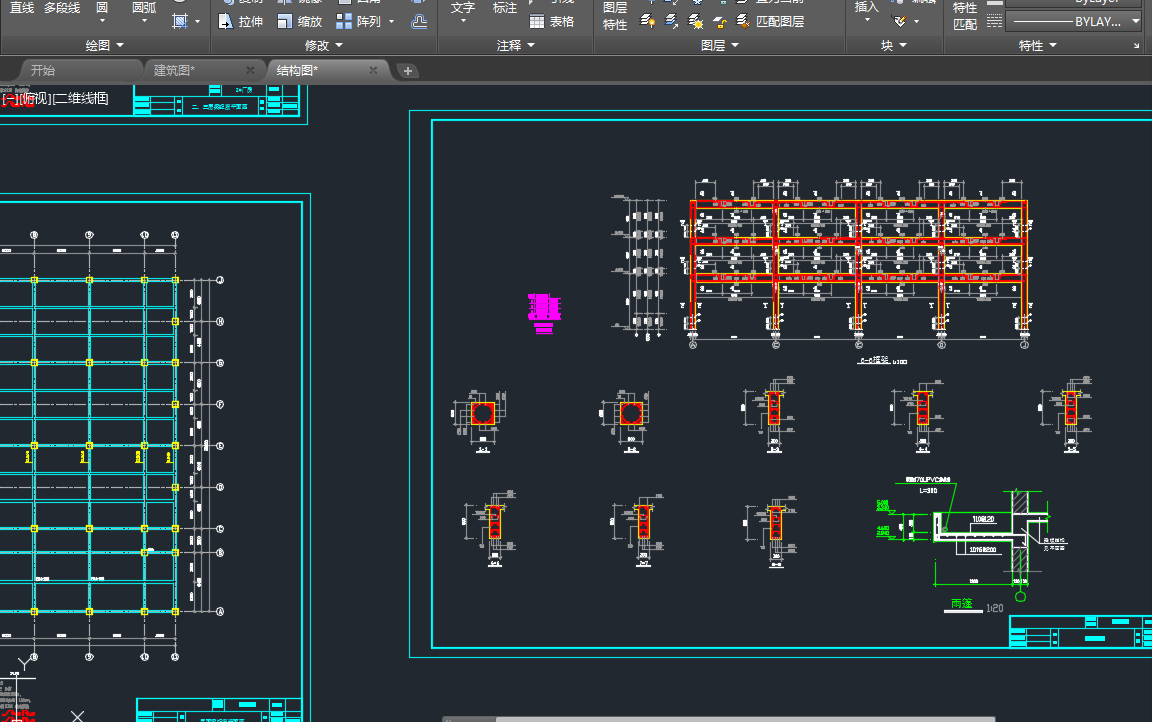Click the layer isolate icon with sun
Image resolution: width=1152 pixels, height=722 pixels.
pyautogui.click(x=696, y=21)
